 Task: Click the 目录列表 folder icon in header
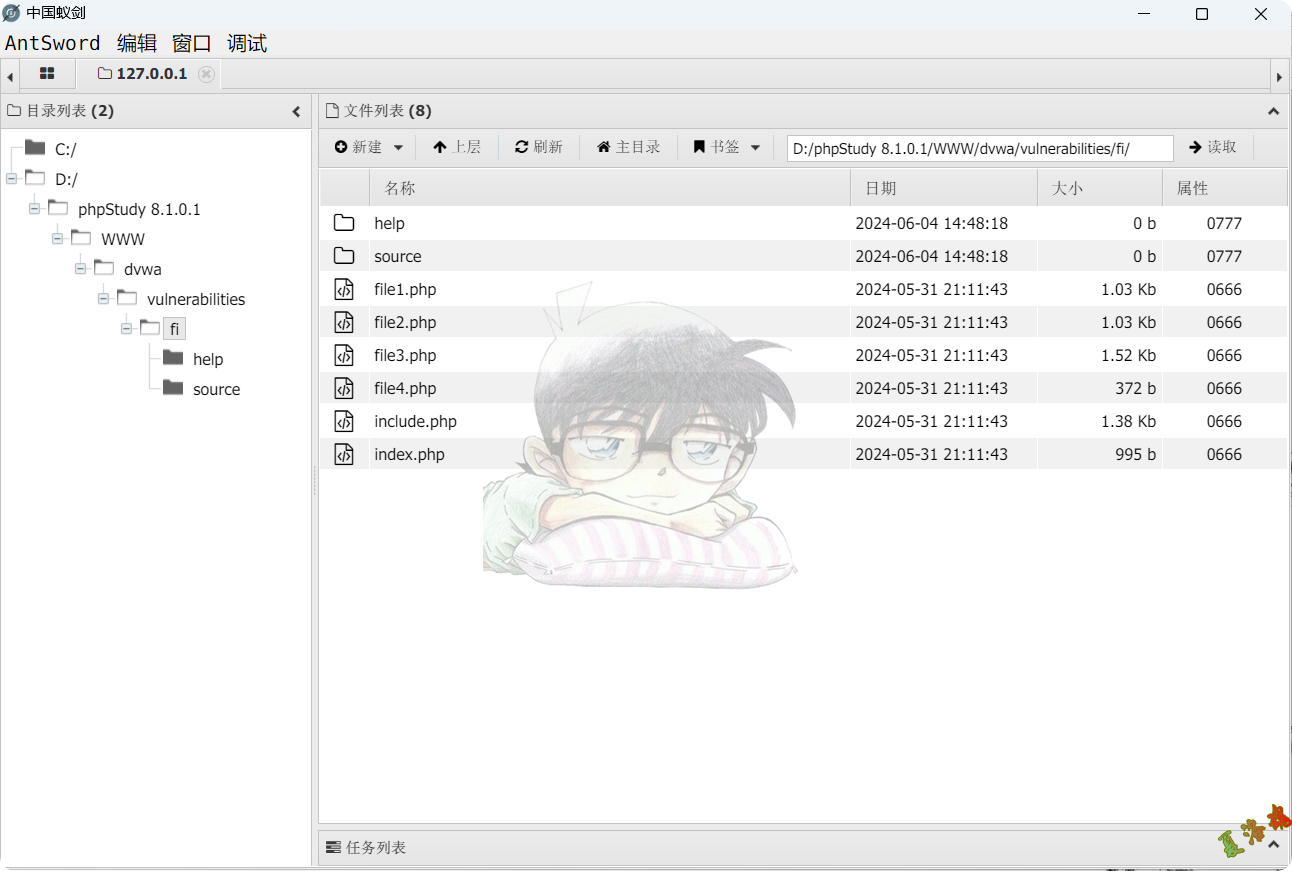click(14, 111)
